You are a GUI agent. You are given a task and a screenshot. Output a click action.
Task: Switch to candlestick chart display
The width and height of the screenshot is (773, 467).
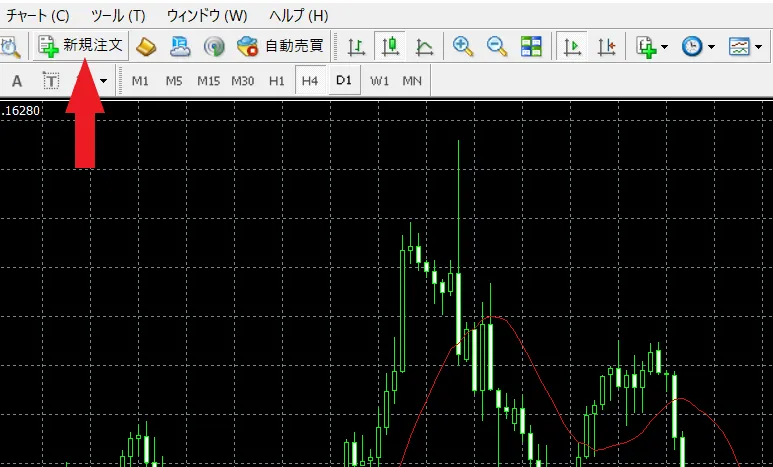tap(390, 46)
